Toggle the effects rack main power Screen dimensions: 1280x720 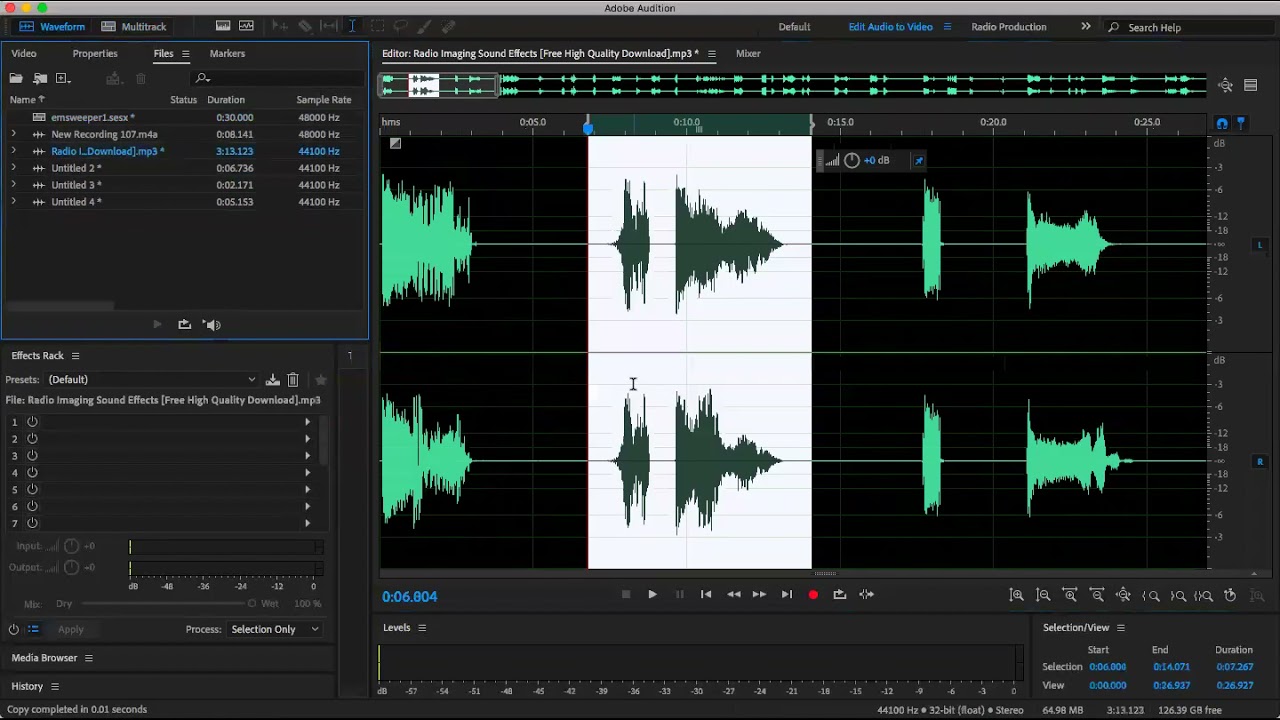(x=14, y=629)
